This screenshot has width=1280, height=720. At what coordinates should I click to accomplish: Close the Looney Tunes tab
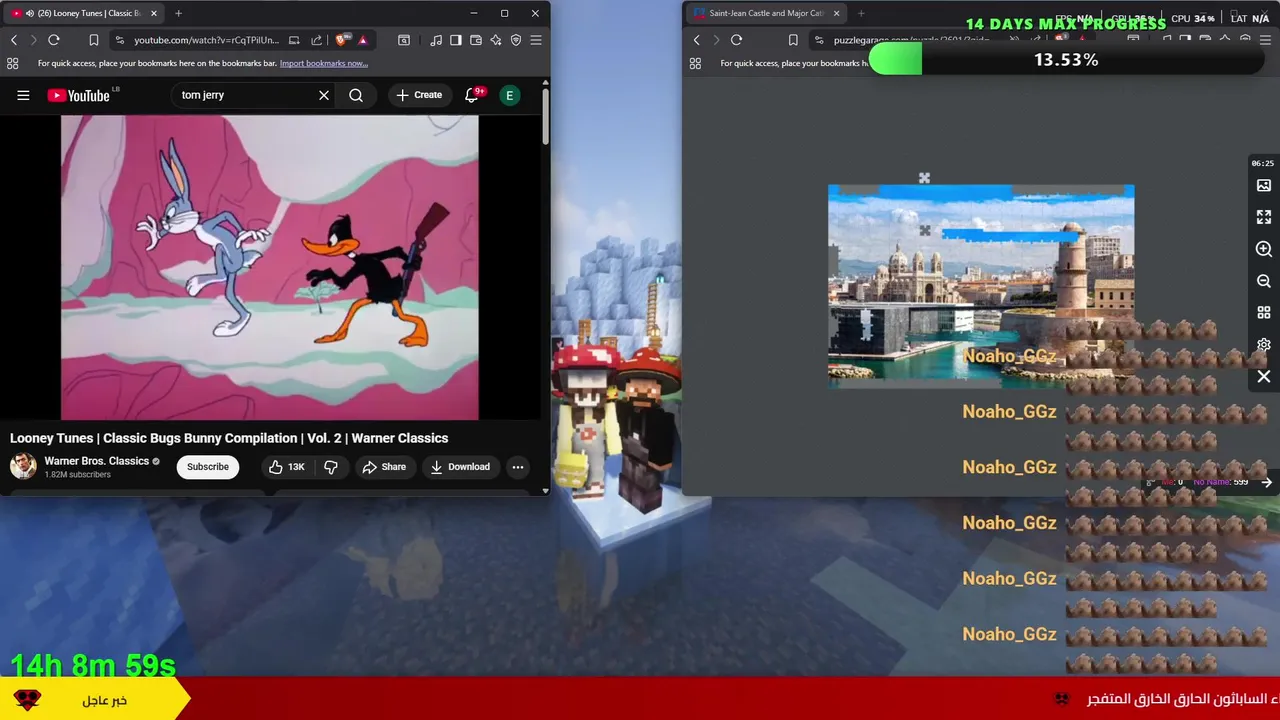pos(154,13)
